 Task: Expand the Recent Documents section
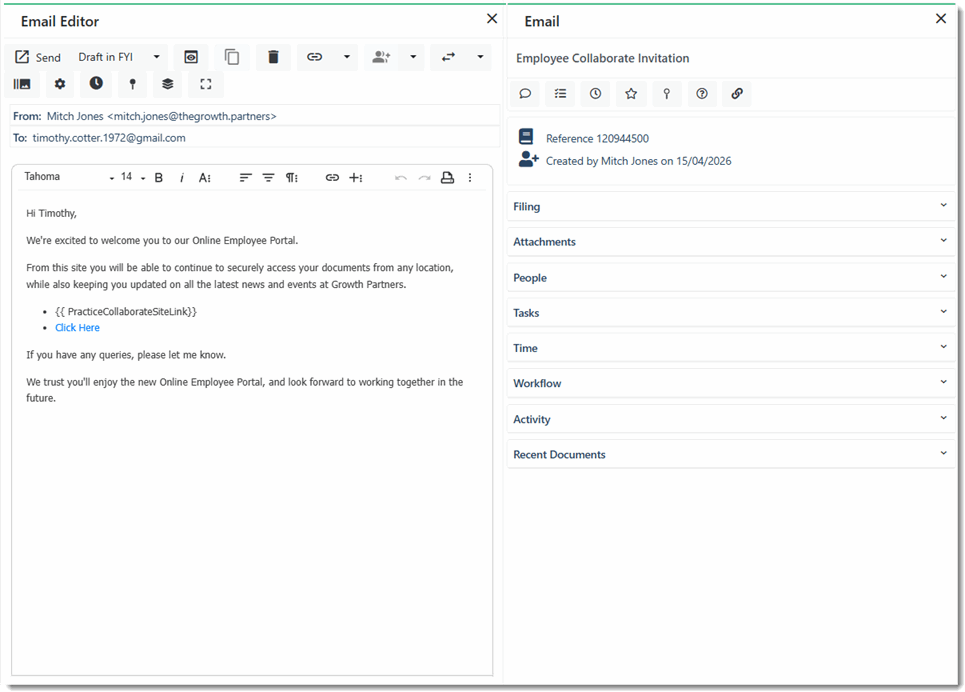coord(731,454)
